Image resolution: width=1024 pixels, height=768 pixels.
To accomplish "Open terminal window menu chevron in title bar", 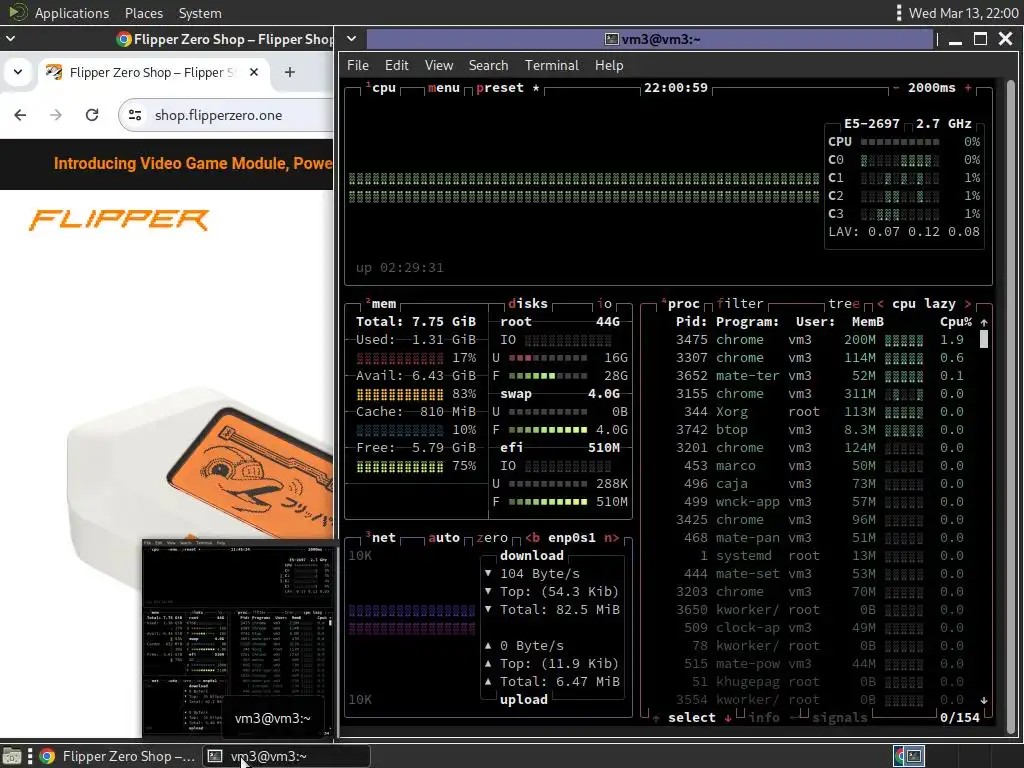I will tap(351, 39).
